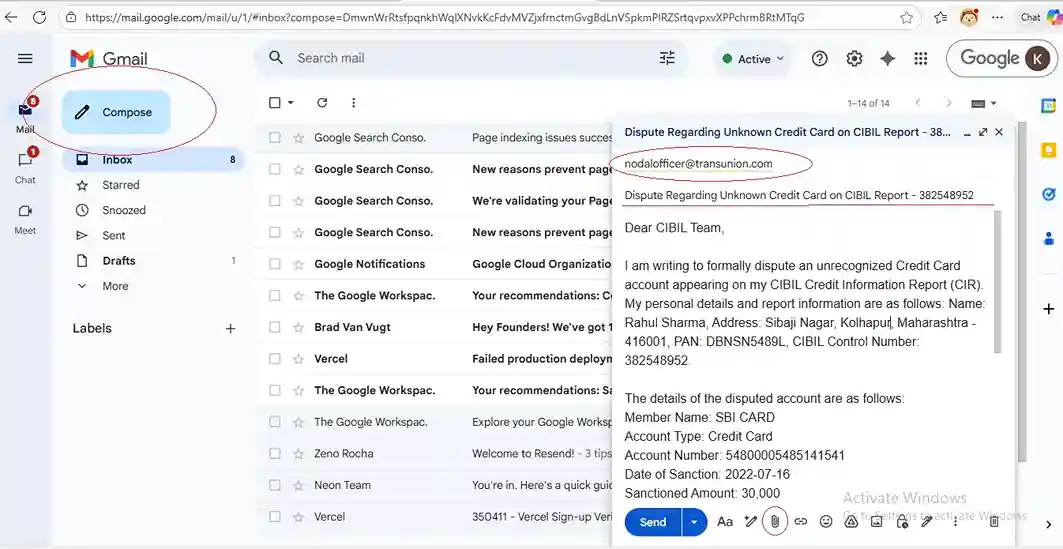Open the emoji picker in compose
This screenshot has height=549, width=1063.
pos(826,521)
